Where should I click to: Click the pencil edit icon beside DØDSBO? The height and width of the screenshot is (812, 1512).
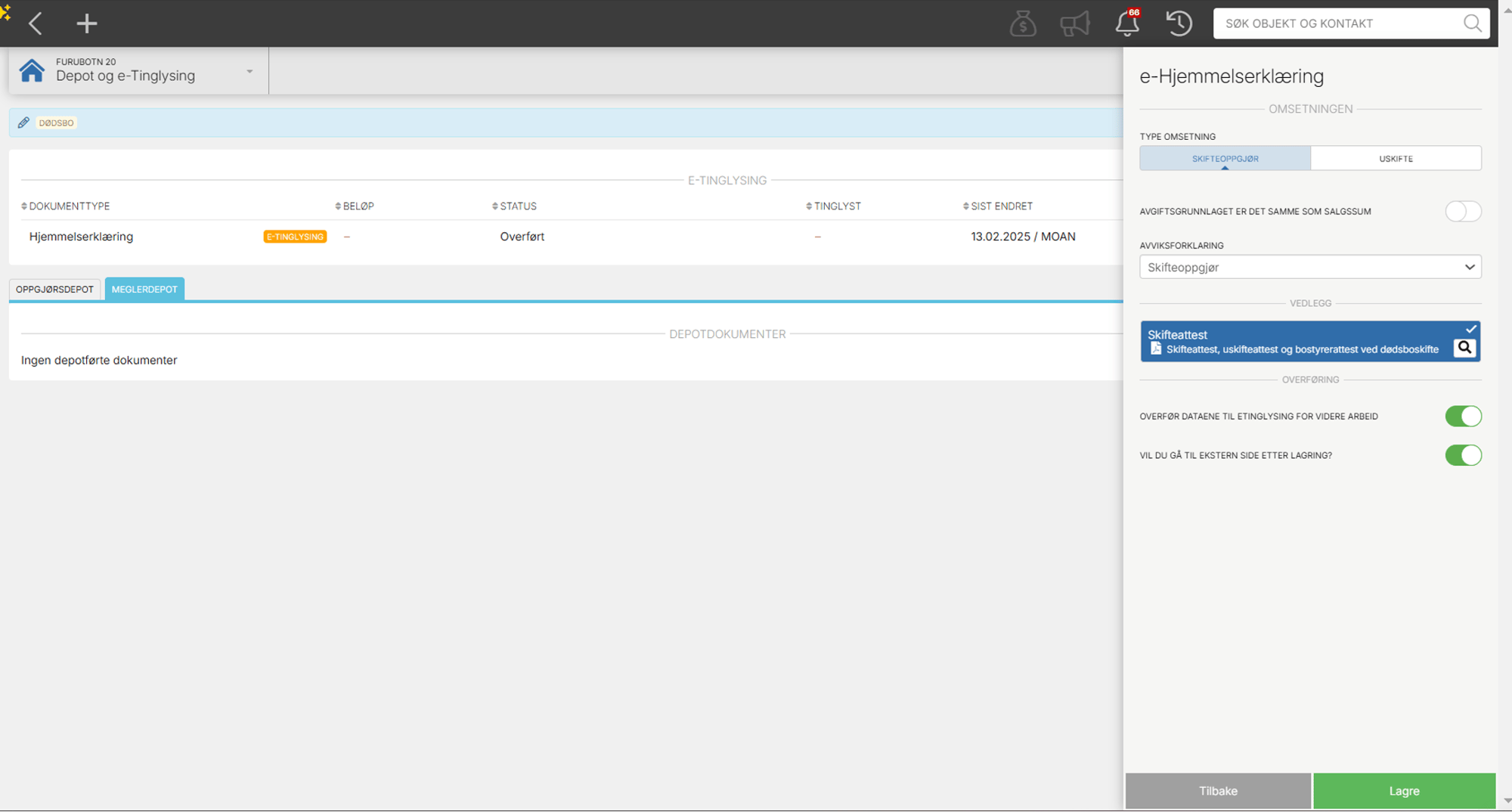23,122
